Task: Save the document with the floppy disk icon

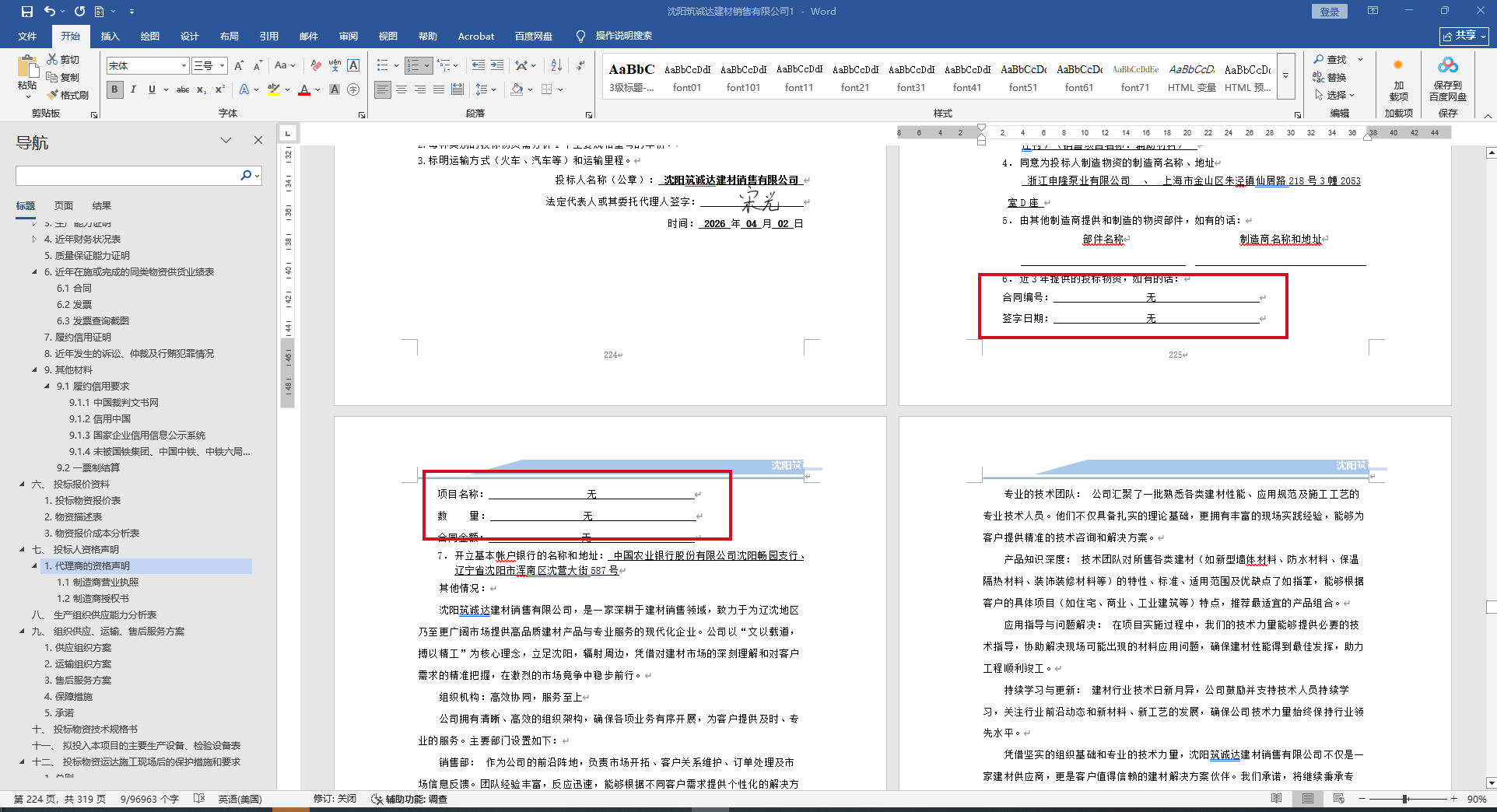Action: (x=27, y=12)
